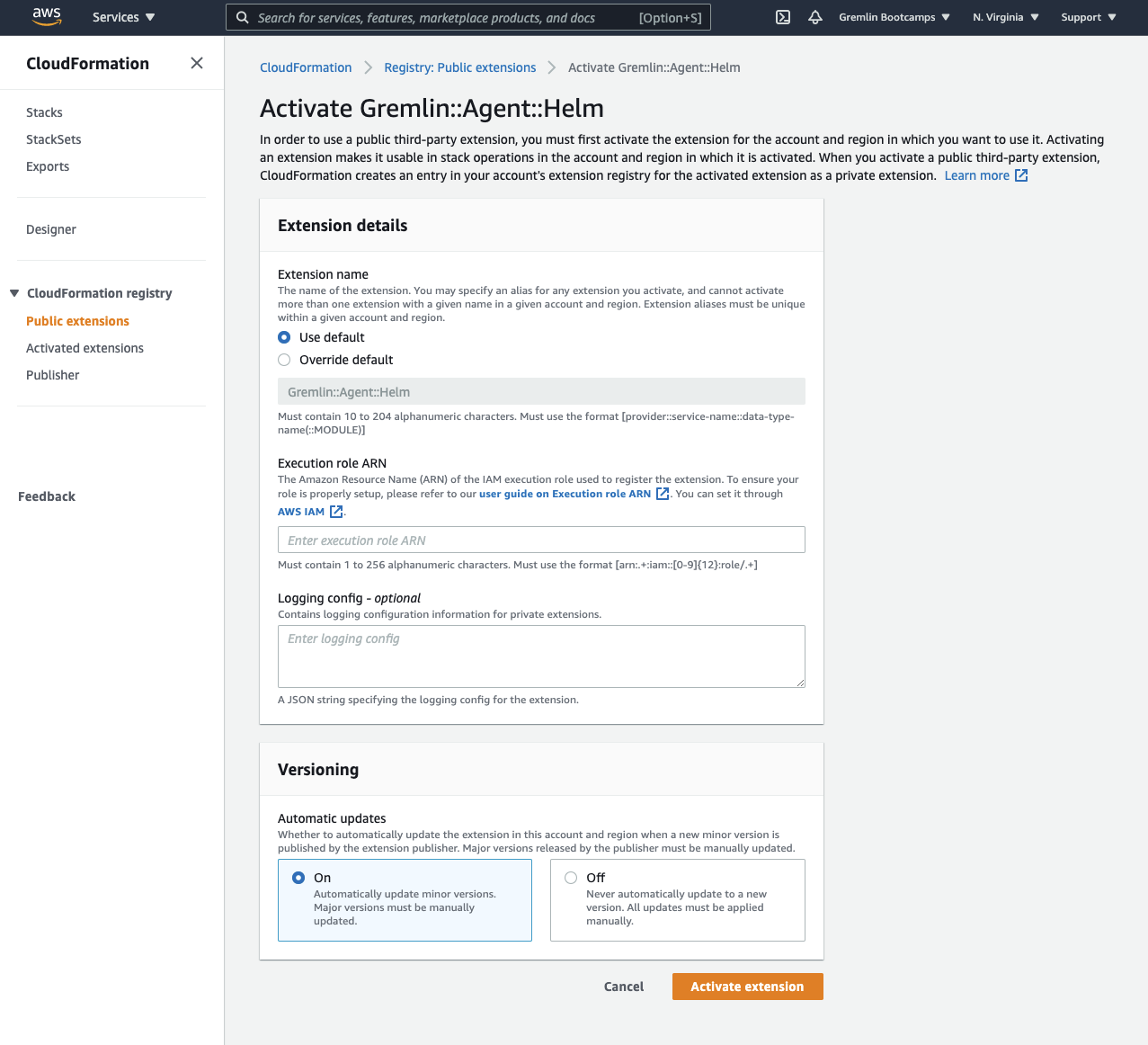Click the logging config text area
Viewport: 1148px width, 1045px height.
click(541, 656)
